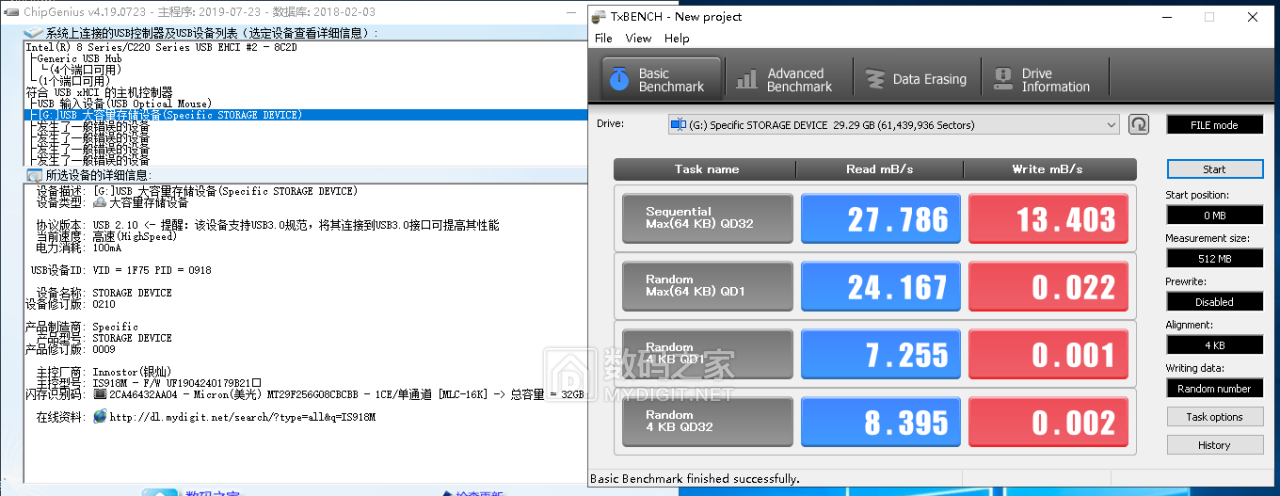Click the drive icon in the device list header
The height and width of the screenshot is (496, 1280).
coord(32,33)
